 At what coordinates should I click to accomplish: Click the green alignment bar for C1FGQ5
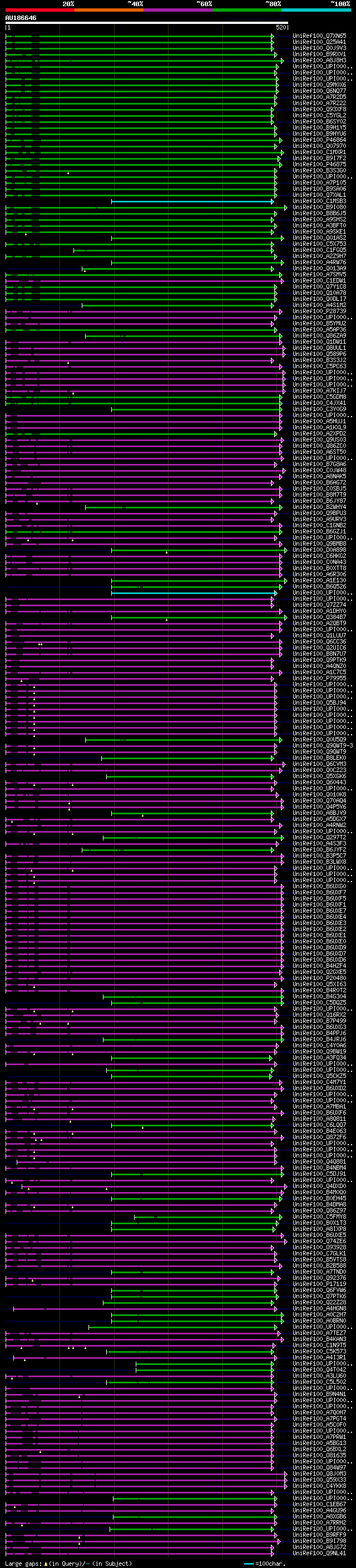pos(174,250)
